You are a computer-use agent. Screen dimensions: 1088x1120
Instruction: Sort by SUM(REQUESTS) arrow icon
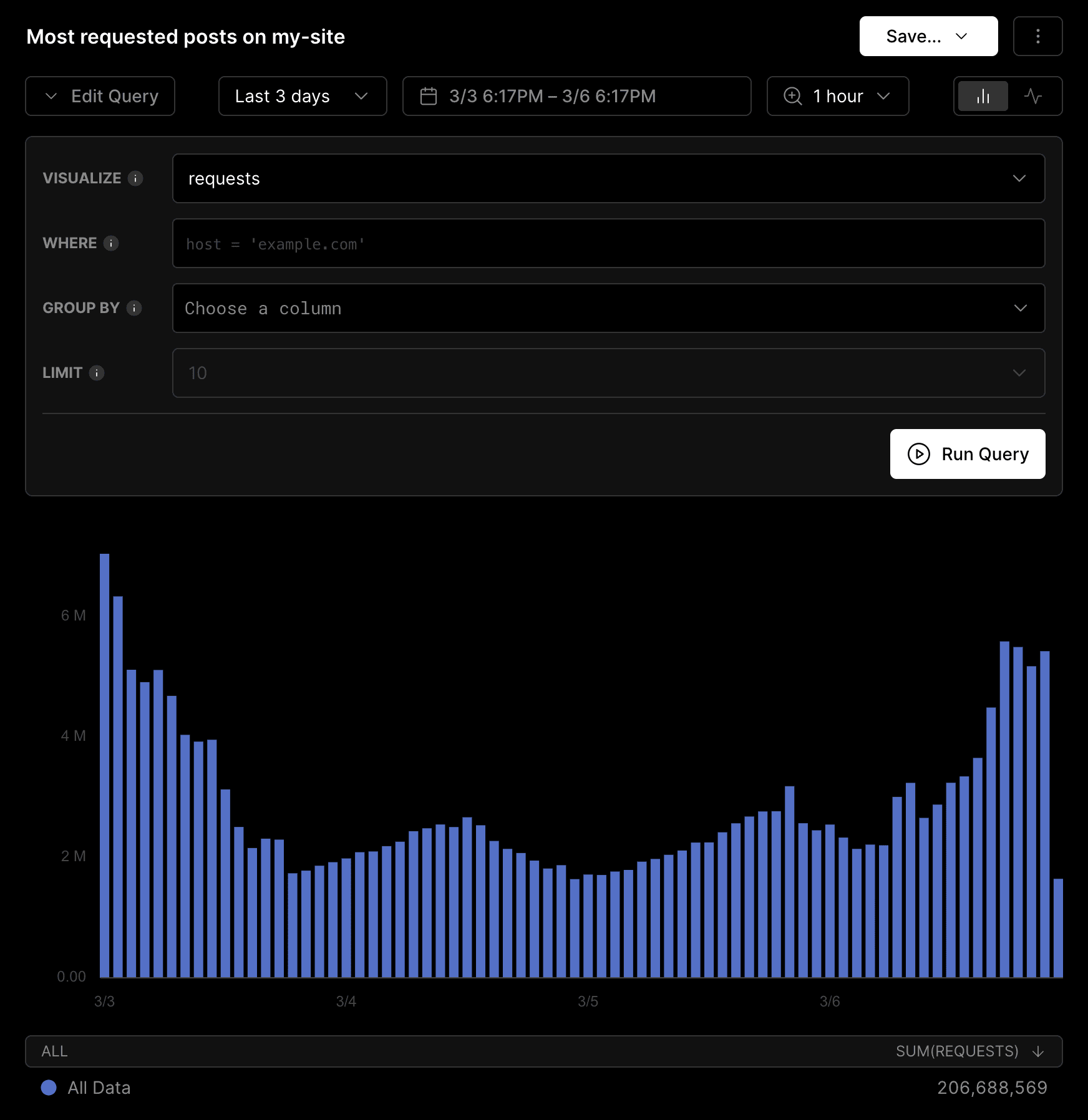pyautogui.click(x=1038, y=1051)
